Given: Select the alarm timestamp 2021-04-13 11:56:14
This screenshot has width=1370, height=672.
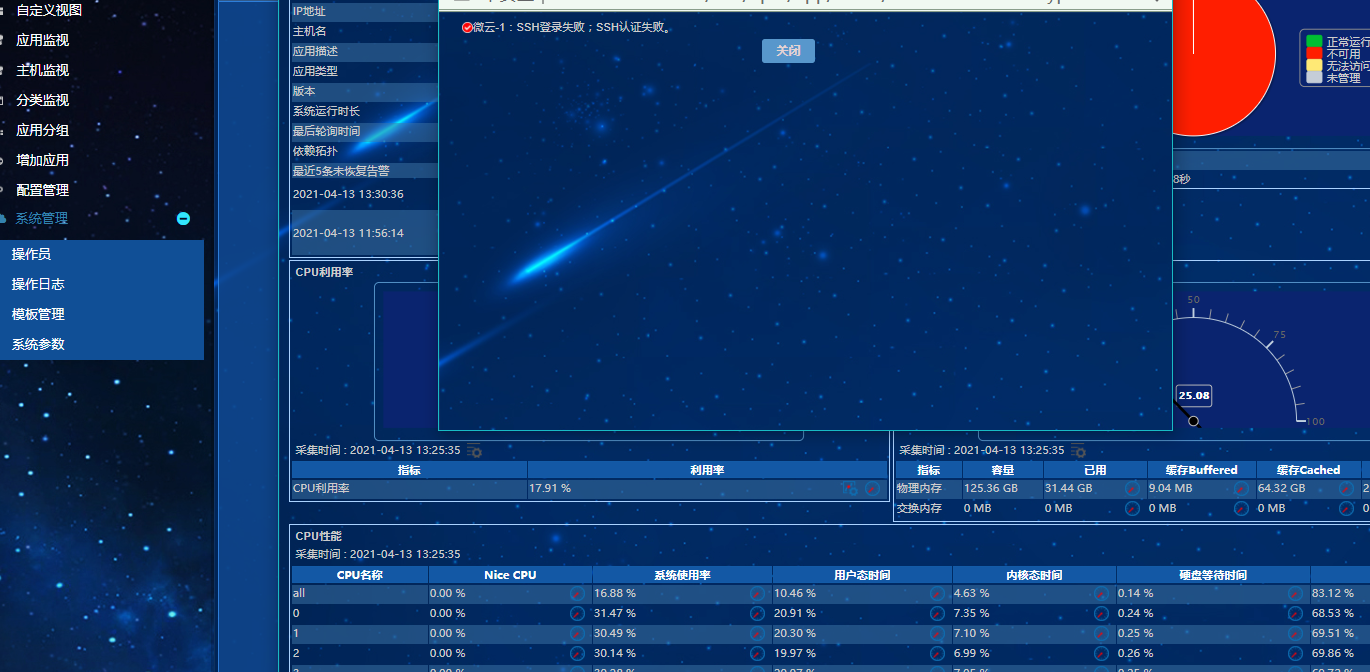Looking at the screenshot, I should coord(348,233).
